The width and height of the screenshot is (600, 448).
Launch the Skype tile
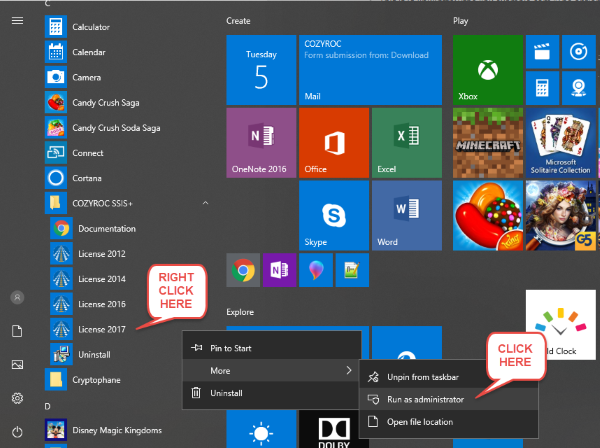334,215
